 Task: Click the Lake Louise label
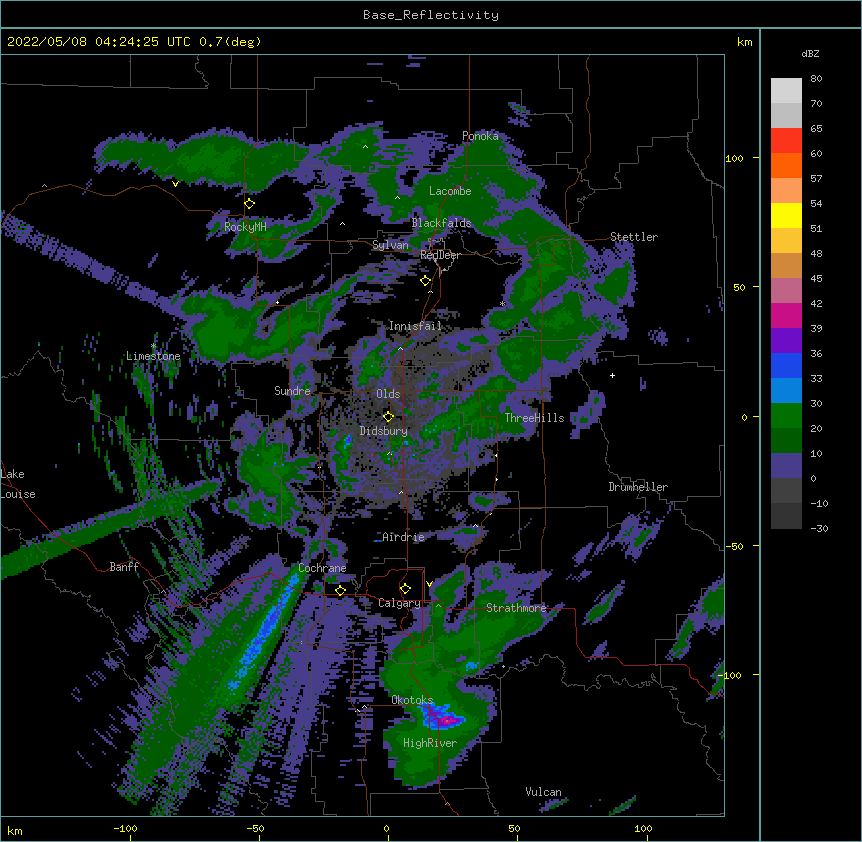click(x=18, y=484)
